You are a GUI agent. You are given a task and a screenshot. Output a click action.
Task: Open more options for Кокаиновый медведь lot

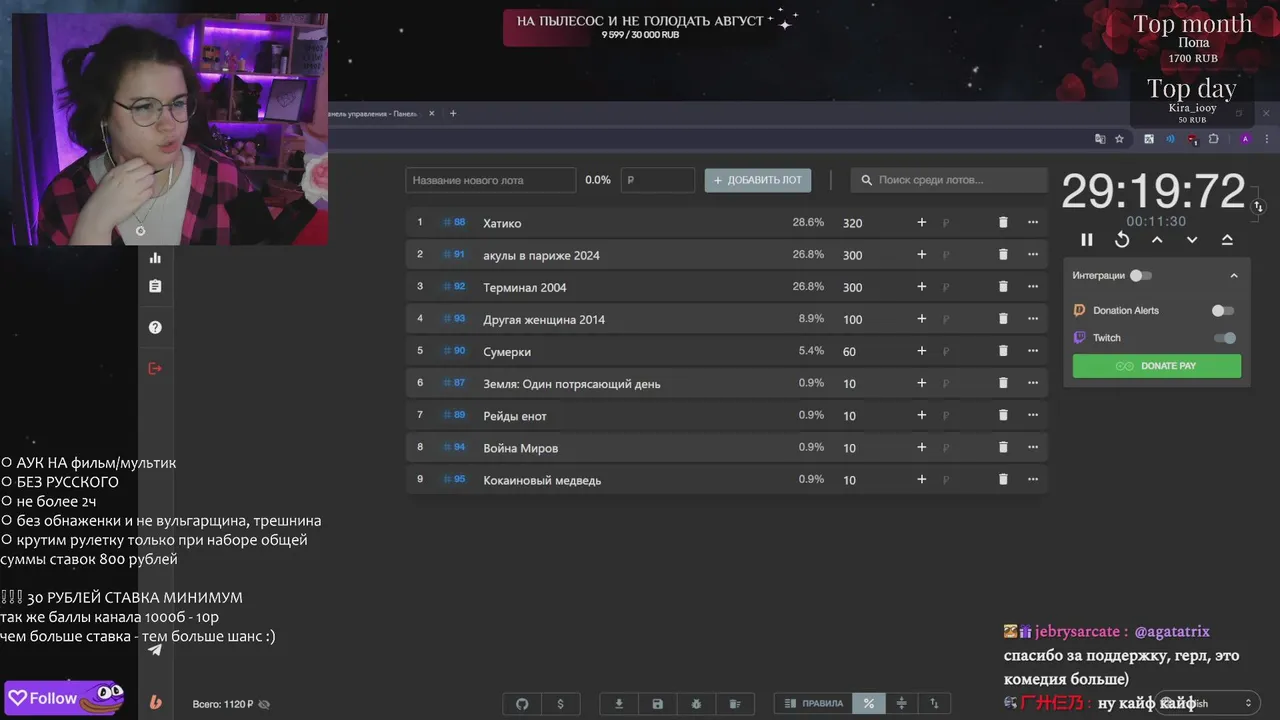click(x=1033, y=479)
